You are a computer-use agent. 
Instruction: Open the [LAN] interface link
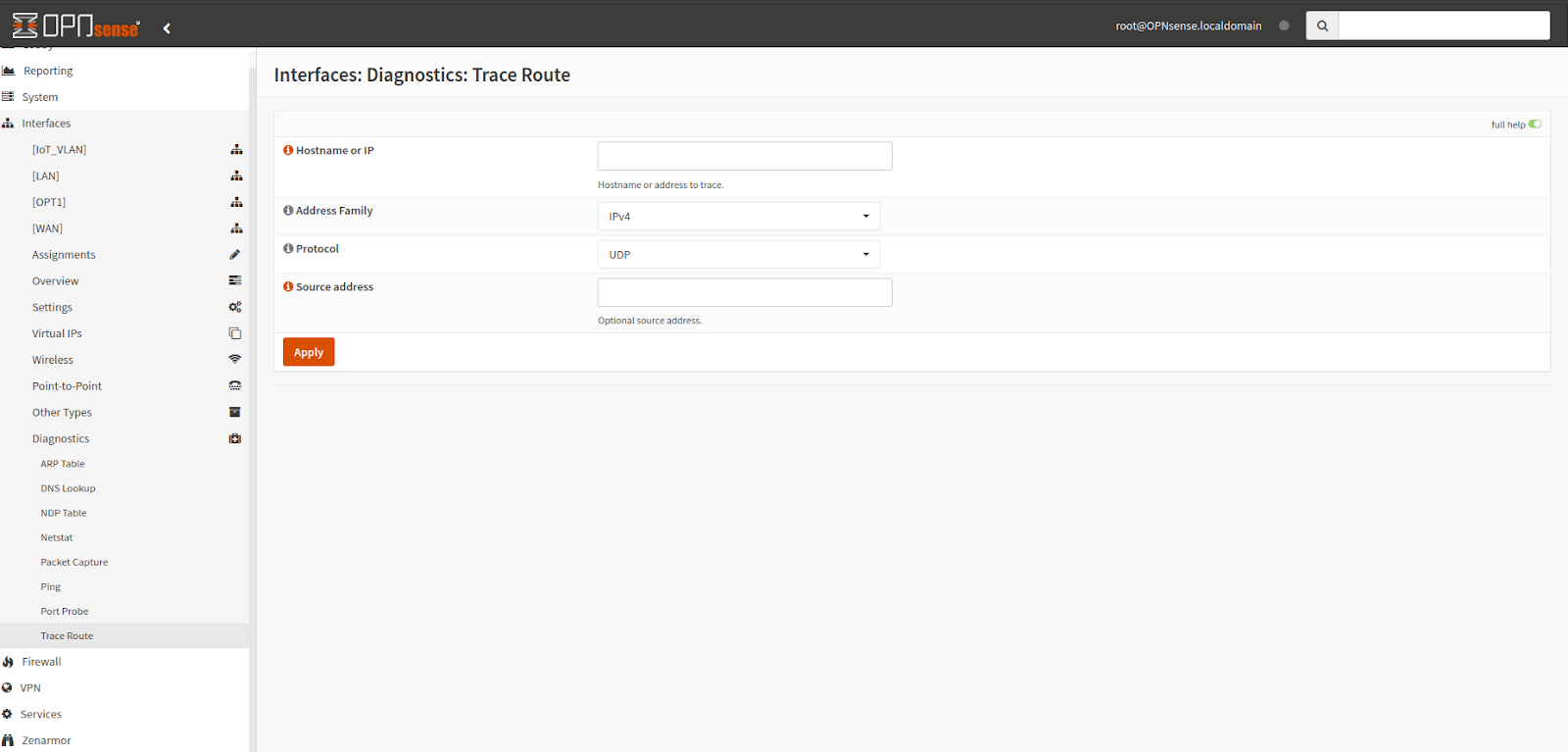coord(46,175)
